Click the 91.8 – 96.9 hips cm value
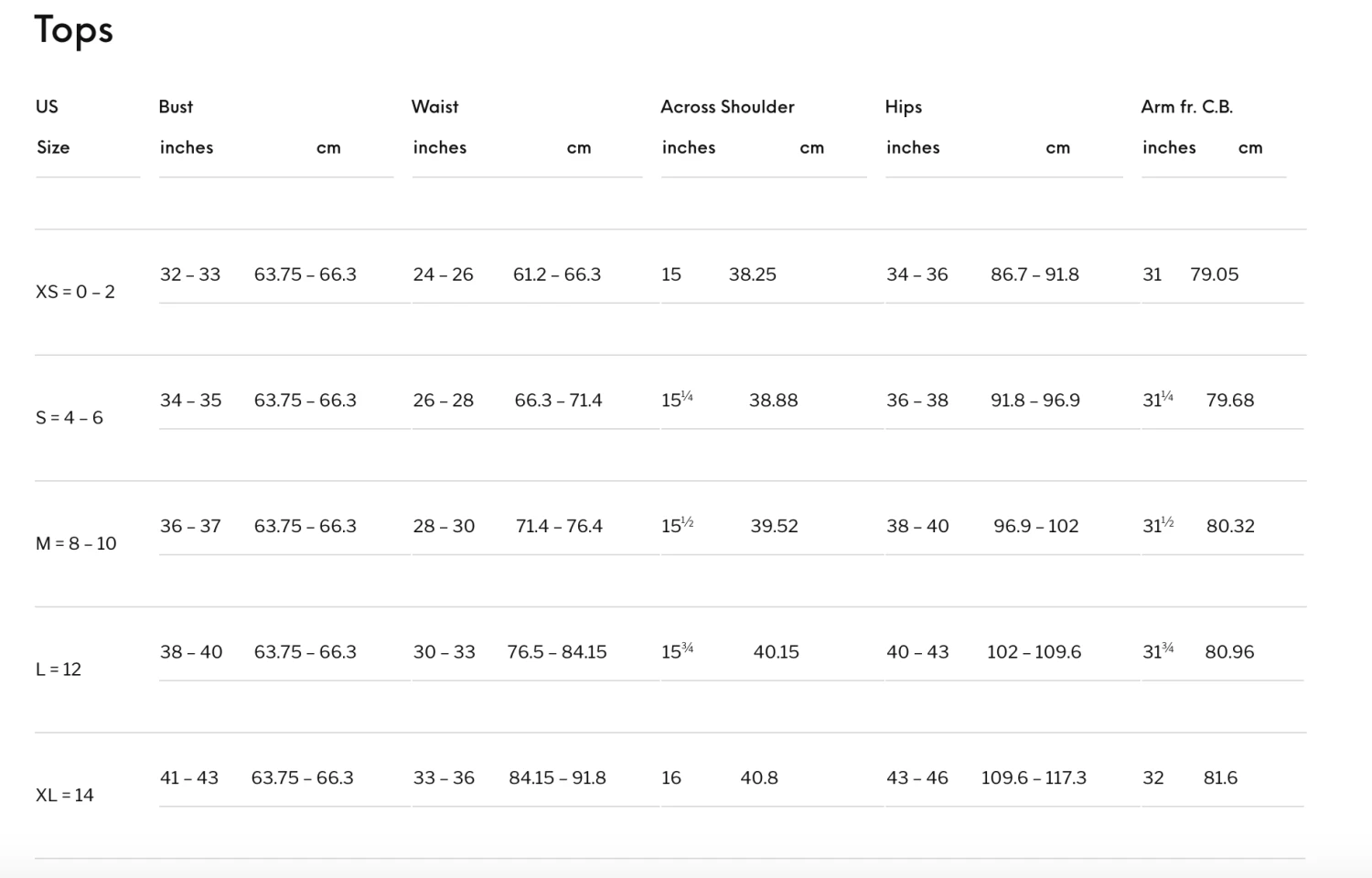The height and width of the screenshot is (878, 1372). 1035,401
